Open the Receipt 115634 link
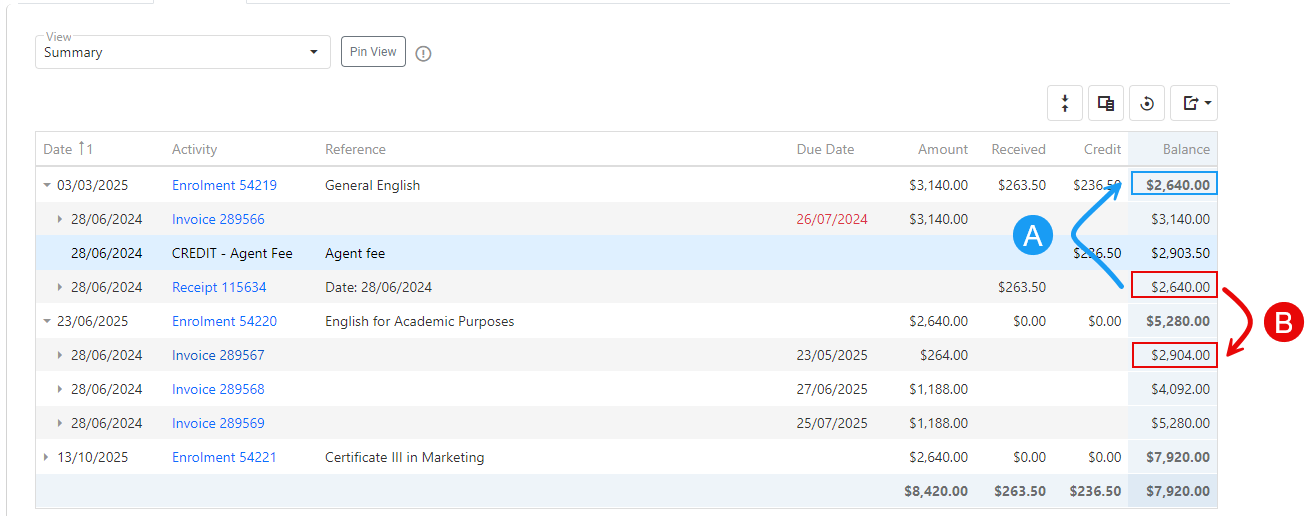Screen dimensions: 1305x516 (x=219, y=287)
